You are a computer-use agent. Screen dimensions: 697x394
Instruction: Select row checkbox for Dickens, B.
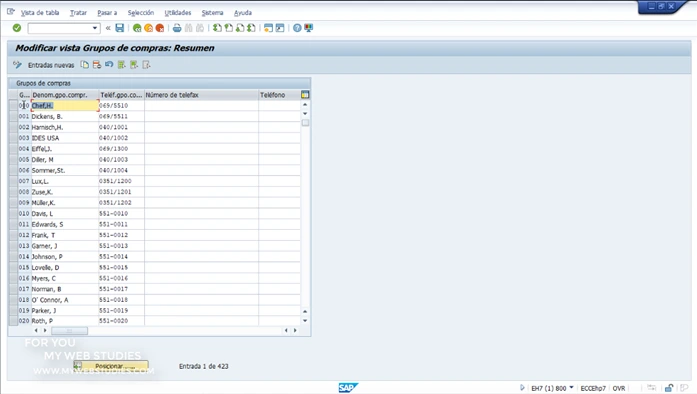[x=13, y=117]
